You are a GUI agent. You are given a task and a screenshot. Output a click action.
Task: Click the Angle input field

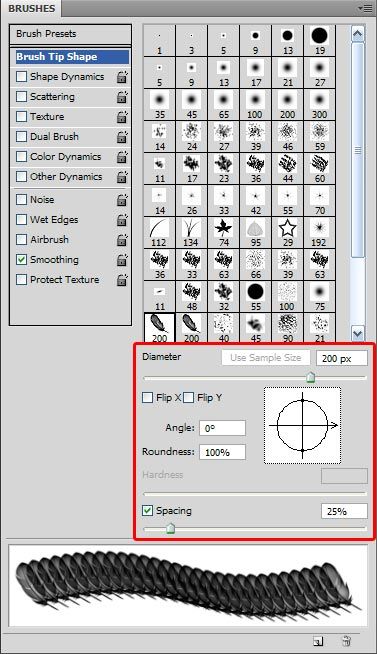[222, 428]
